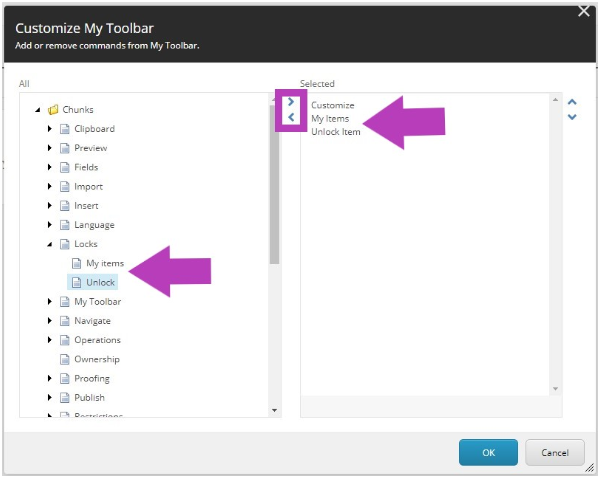Collapse the Locks node

coord(49,245)
